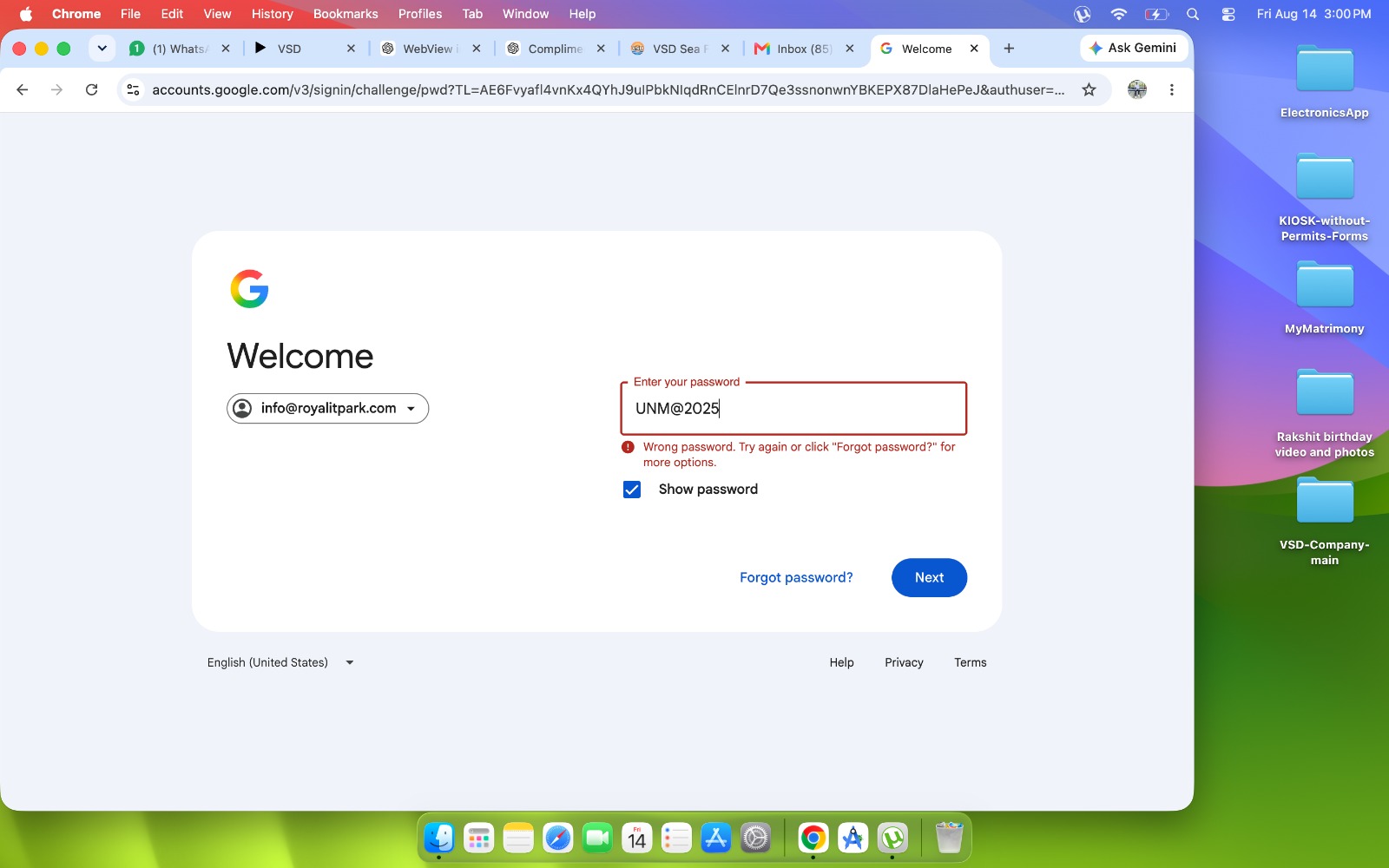Open the Edit menu
This screenshot has height=868, width=1389.
172,14
